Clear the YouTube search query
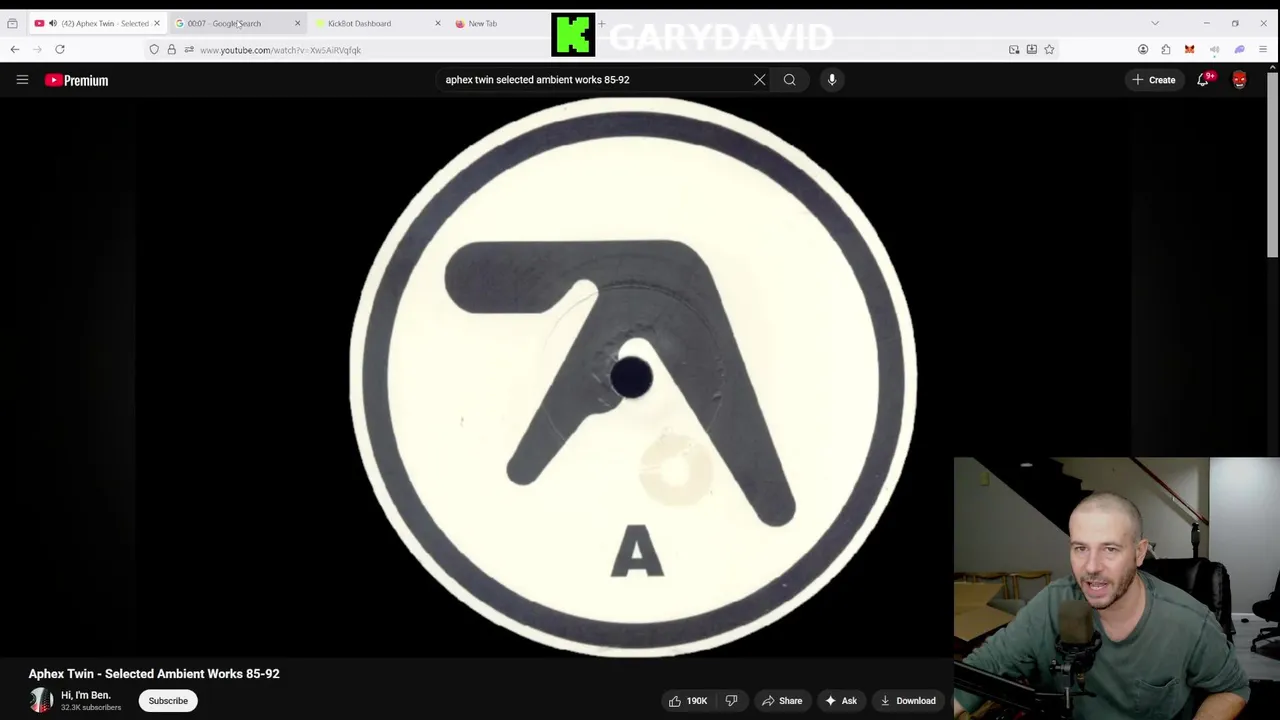 [760, 80]
